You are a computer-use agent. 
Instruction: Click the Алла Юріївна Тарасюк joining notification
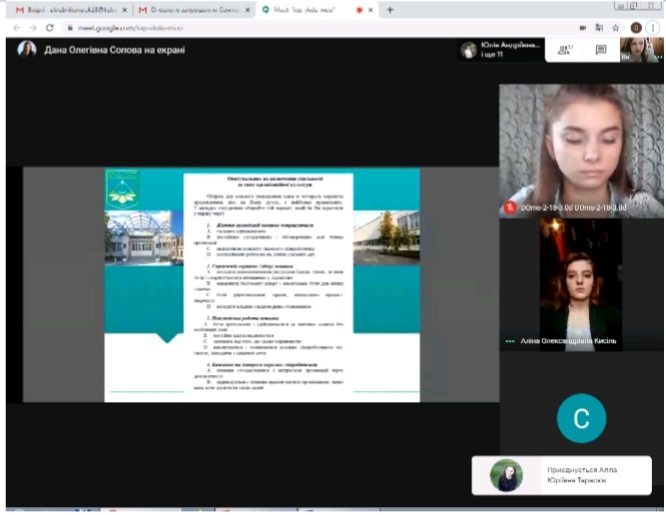562,475
